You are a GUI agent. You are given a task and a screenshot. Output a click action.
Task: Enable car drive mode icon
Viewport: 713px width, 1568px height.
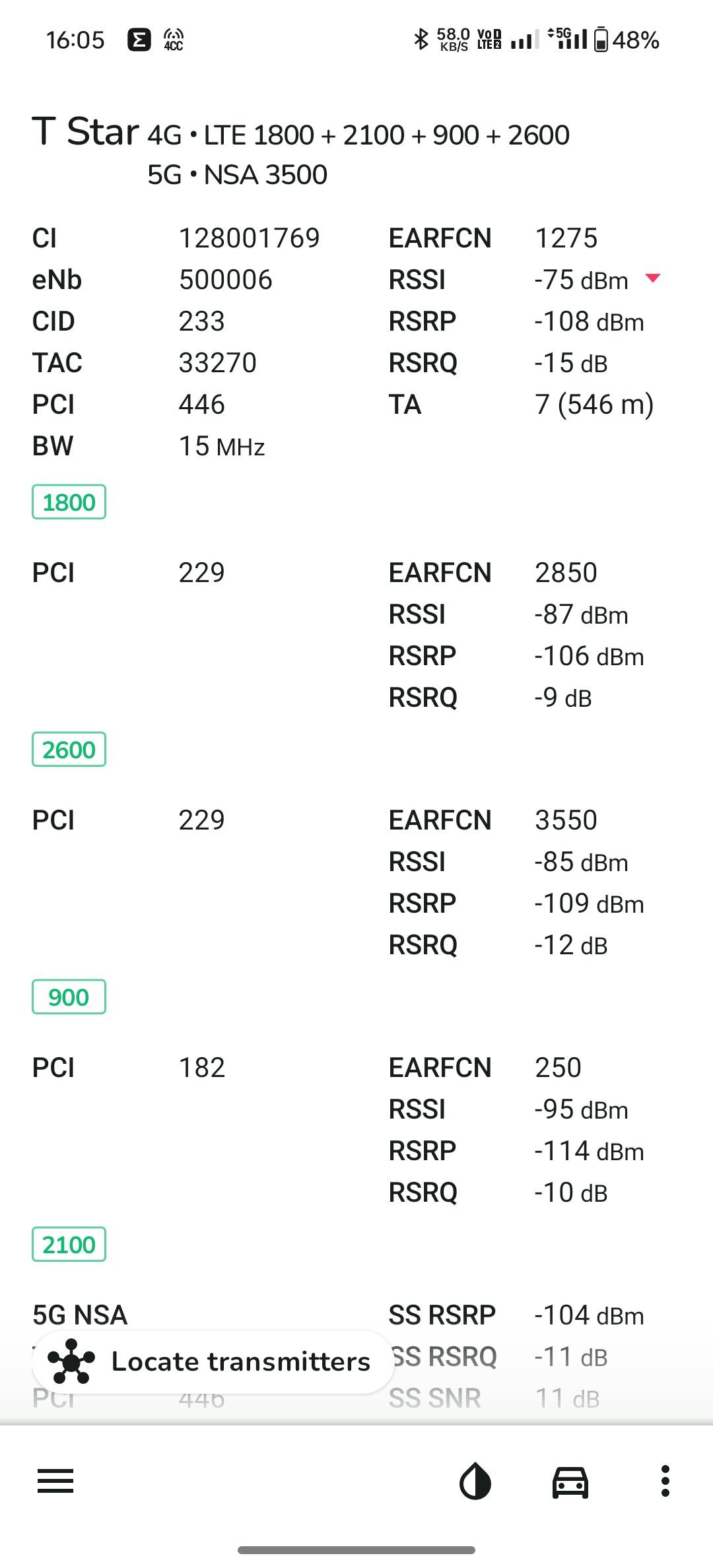(x=570, y=1482)
